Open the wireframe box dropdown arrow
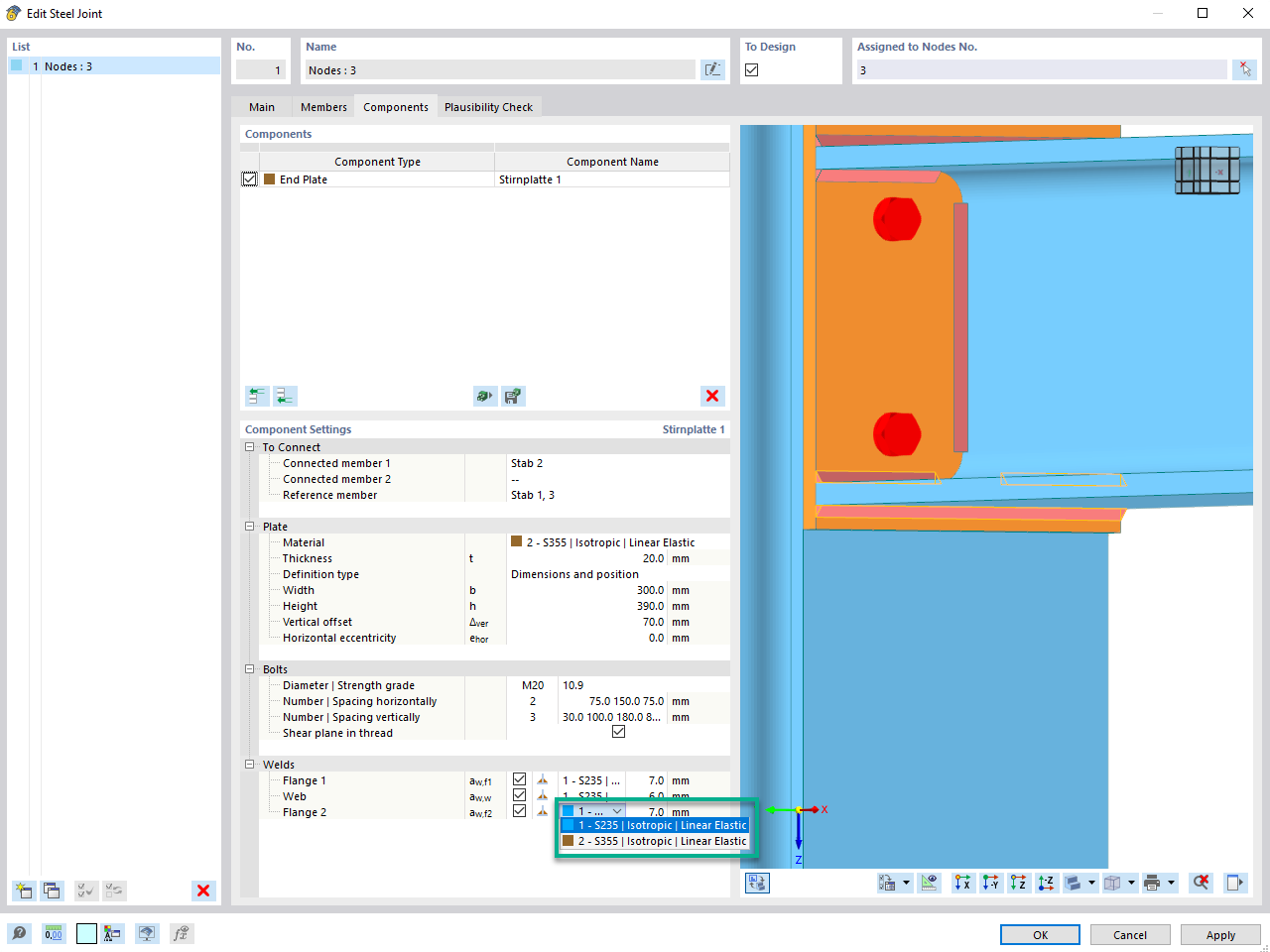 point(1131,883)
